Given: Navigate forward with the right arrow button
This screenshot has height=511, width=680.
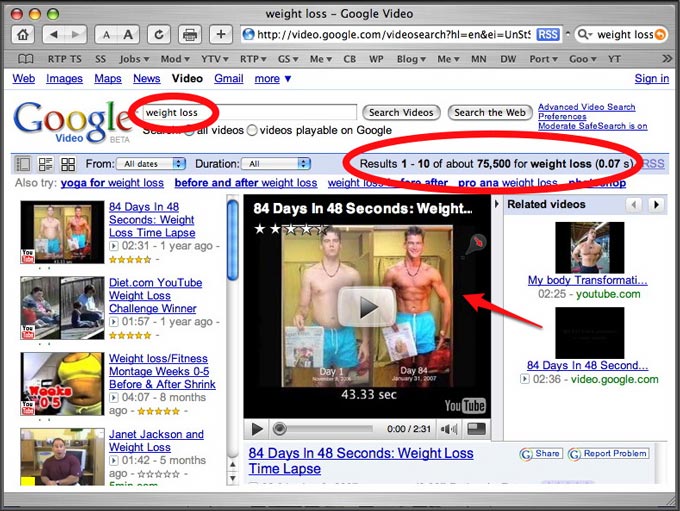Looking at the screenshot, I should [75, 34].
